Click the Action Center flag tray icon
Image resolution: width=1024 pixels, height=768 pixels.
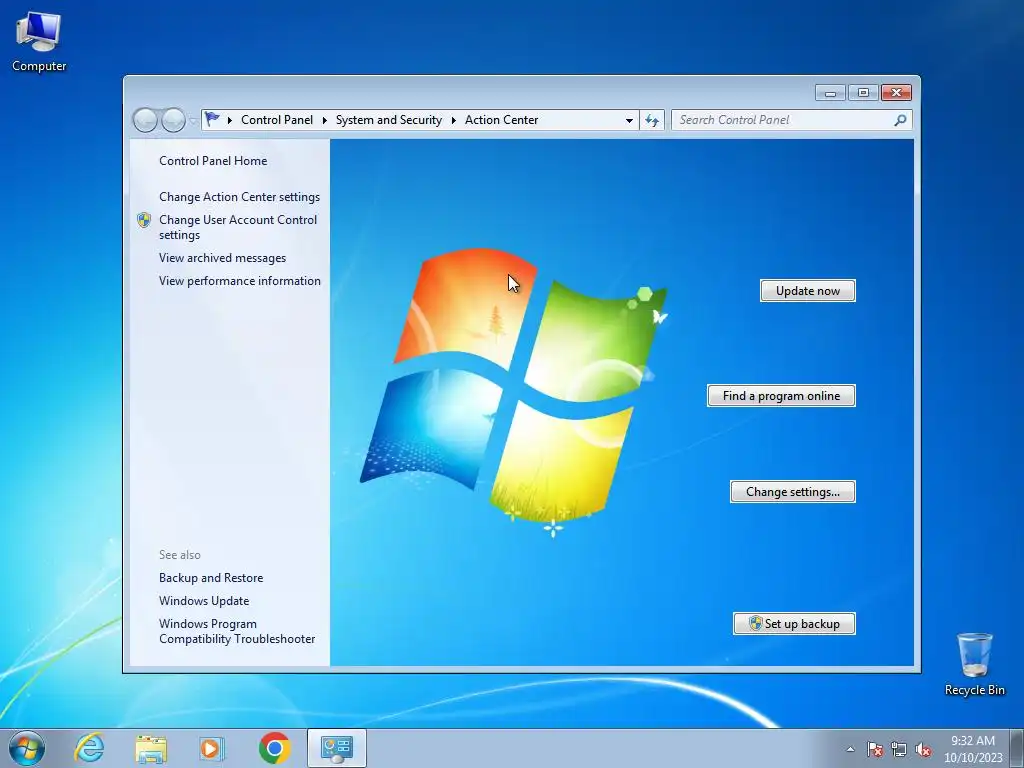point(874,749)
